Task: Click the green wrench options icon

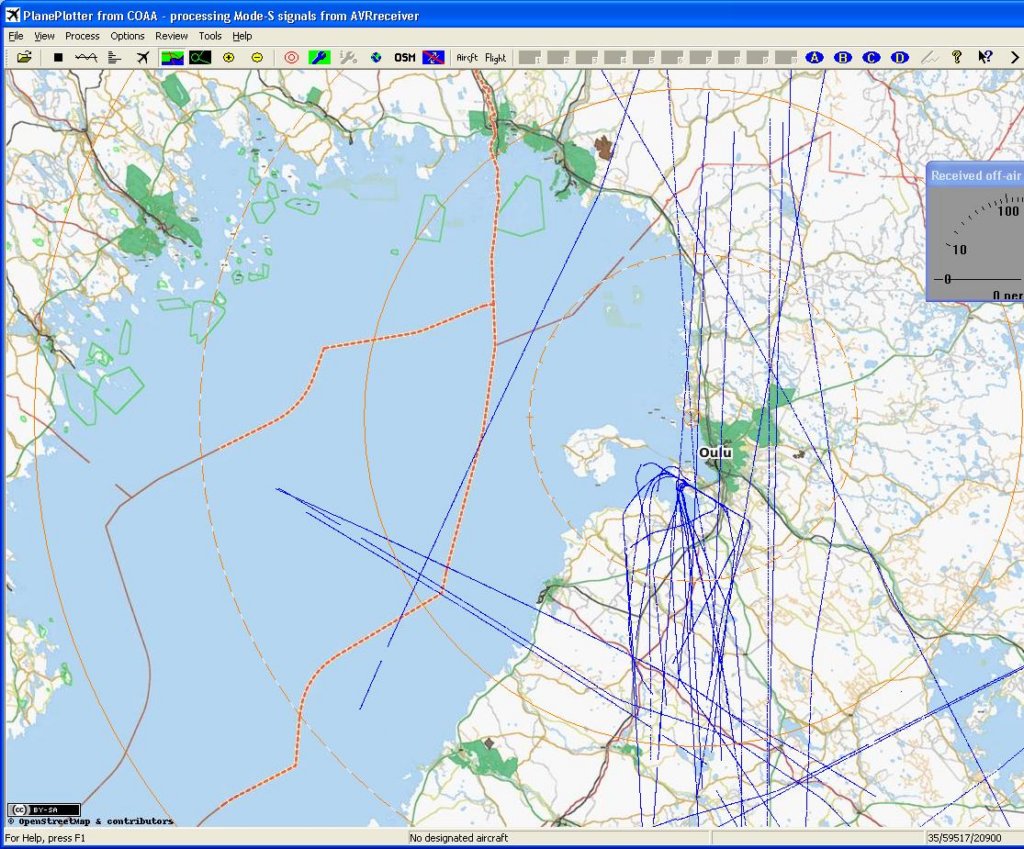Action: 319,57
